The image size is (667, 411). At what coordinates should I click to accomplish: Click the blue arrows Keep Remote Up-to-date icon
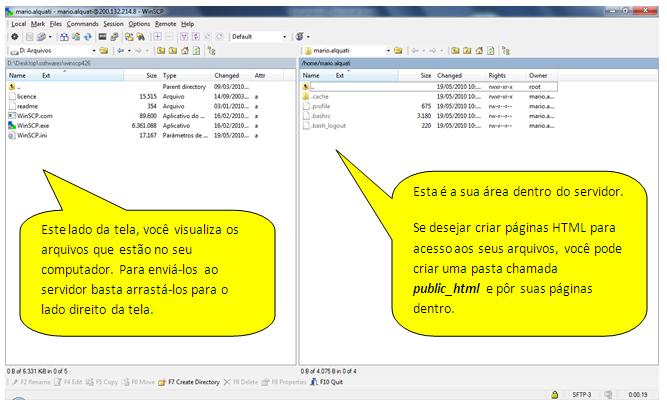[x=88, y=37]
